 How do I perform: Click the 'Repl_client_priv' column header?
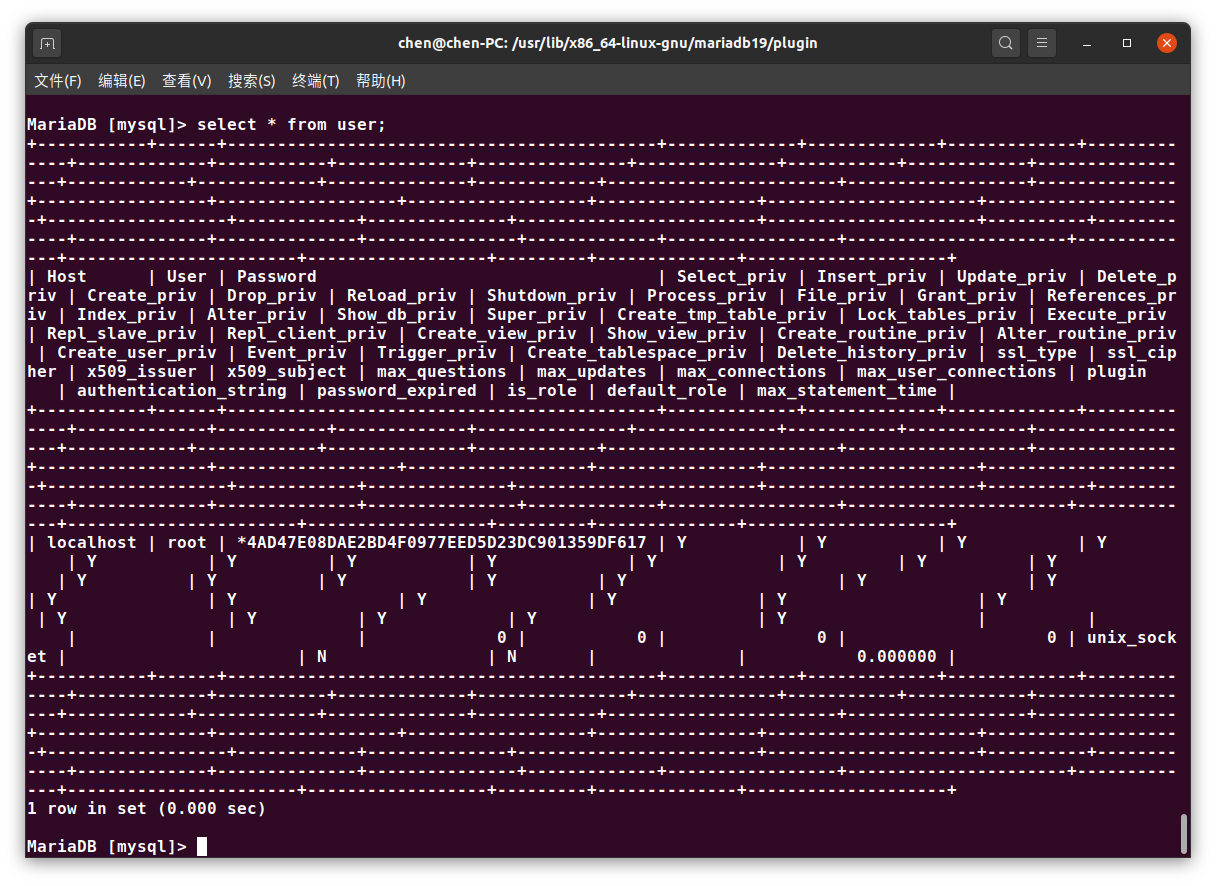point(307,334)
